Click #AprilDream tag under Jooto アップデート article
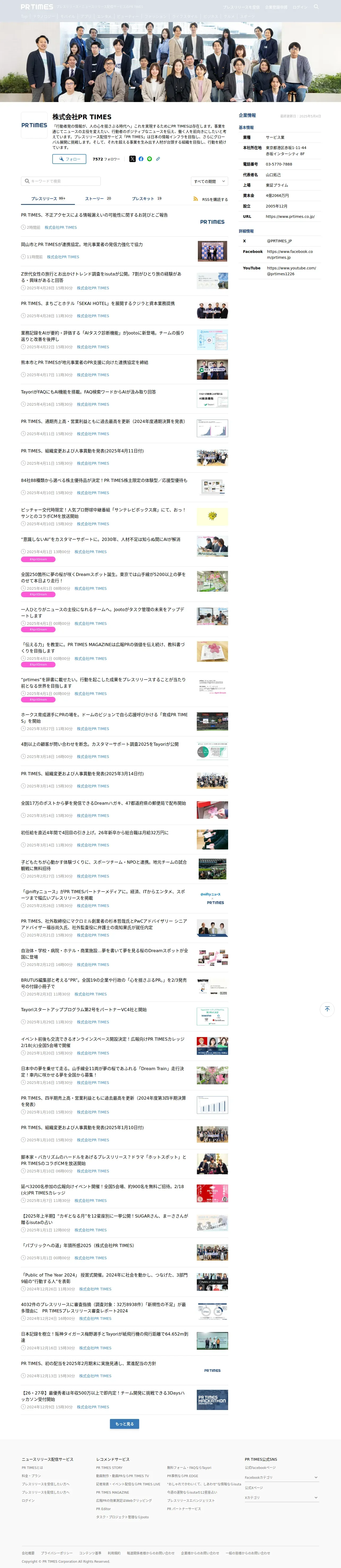 click(38, 629)
